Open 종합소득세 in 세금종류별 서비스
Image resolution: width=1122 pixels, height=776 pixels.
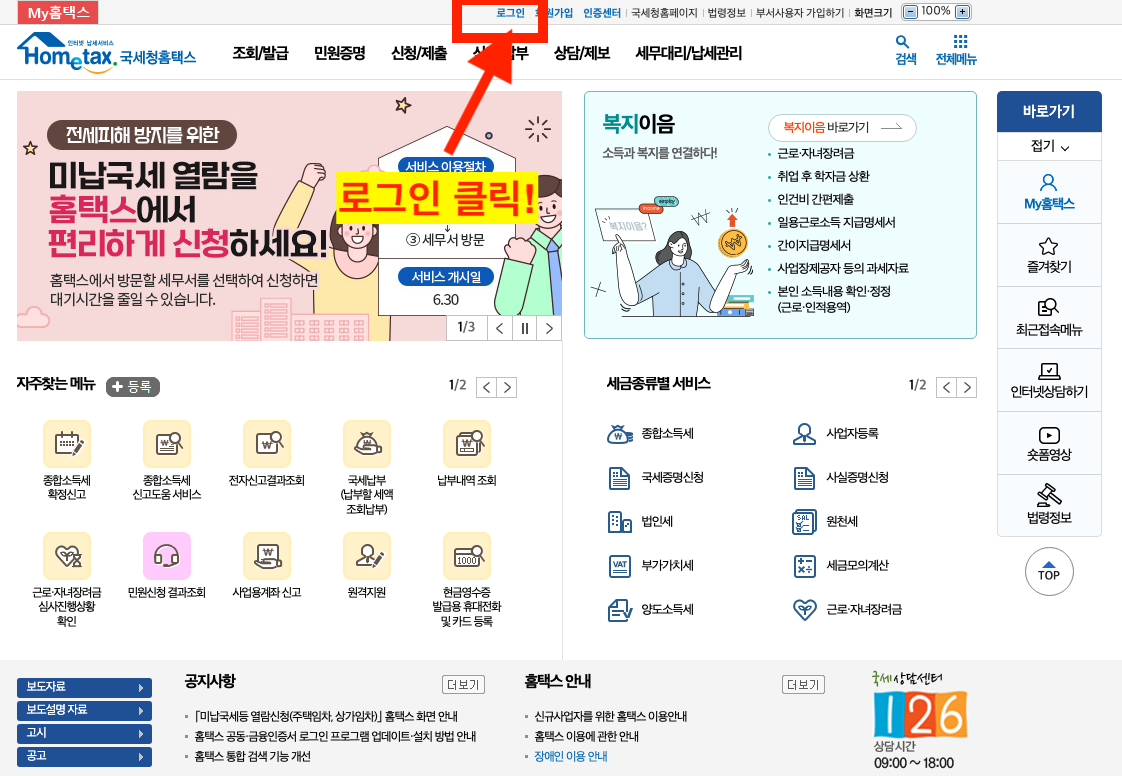650,434
